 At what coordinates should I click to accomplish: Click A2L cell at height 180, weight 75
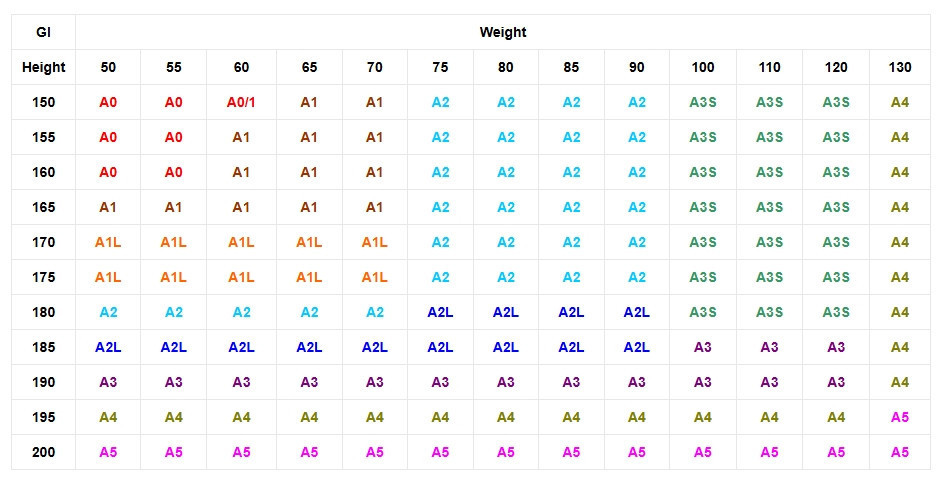pos(440,312)
